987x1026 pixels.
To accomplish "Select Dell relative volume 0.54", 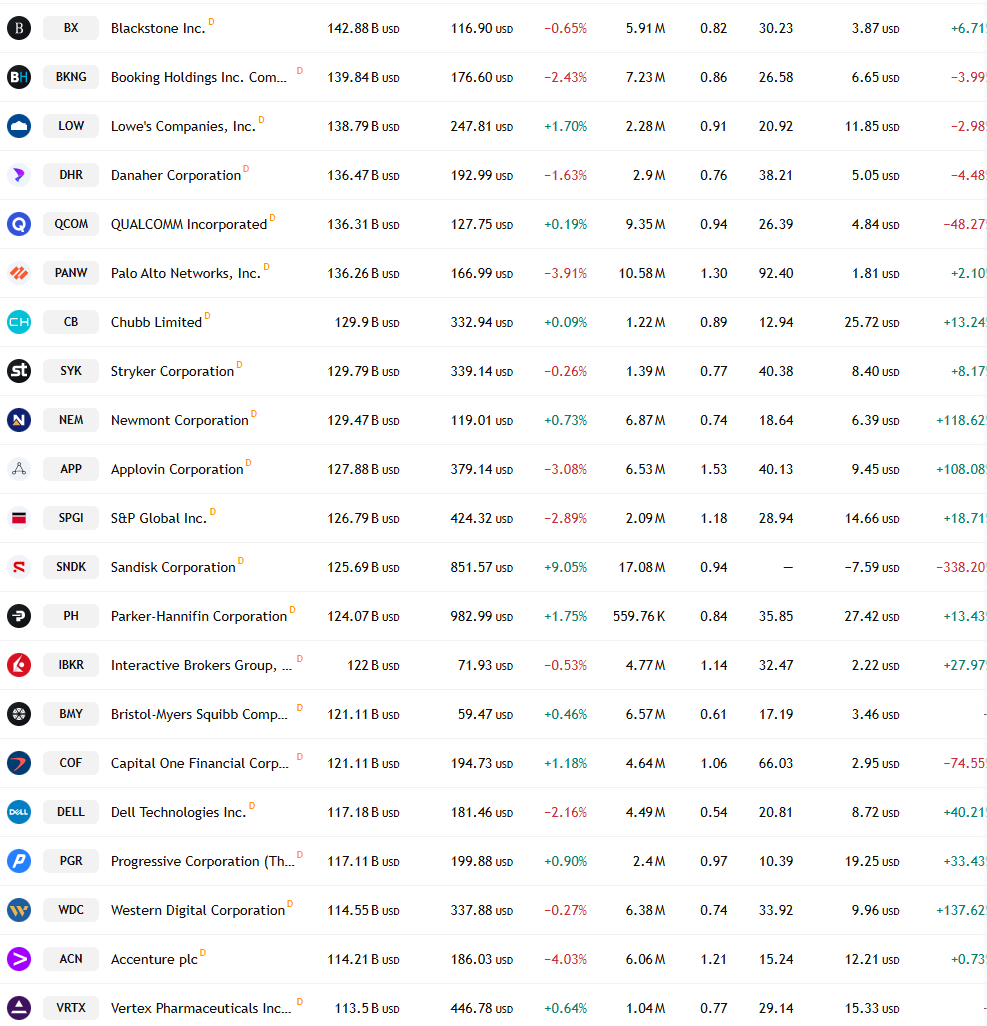I will pos(713,812).
